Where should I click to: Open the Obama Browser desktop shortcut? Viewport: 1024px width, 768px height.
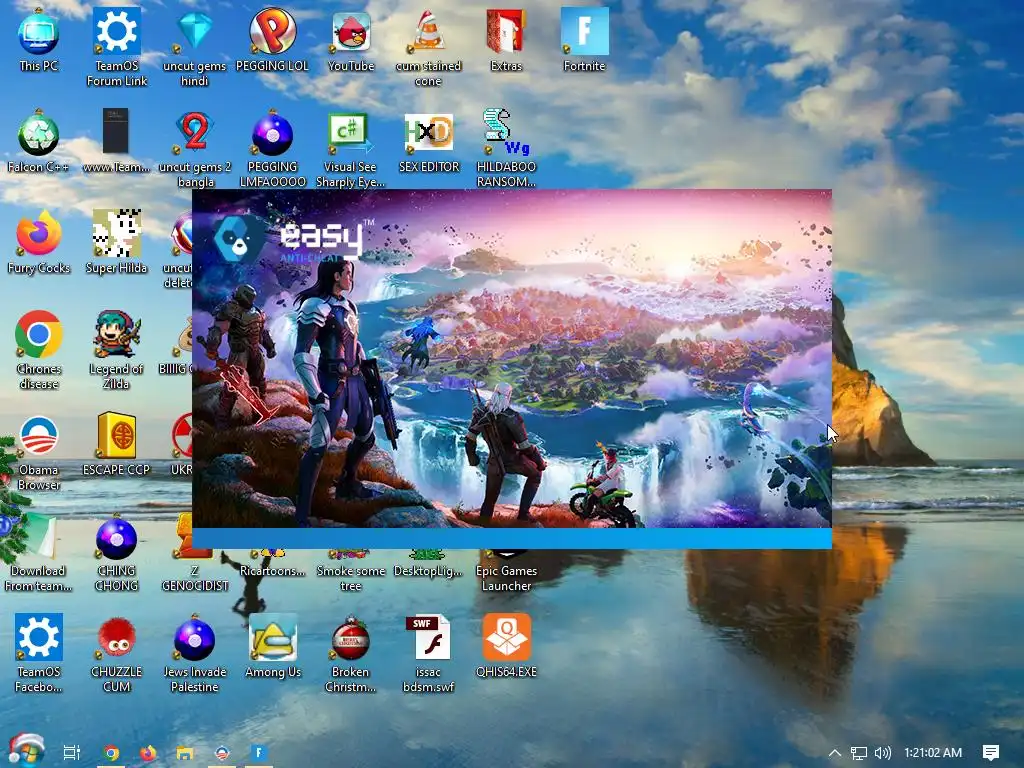coord(39,452)
